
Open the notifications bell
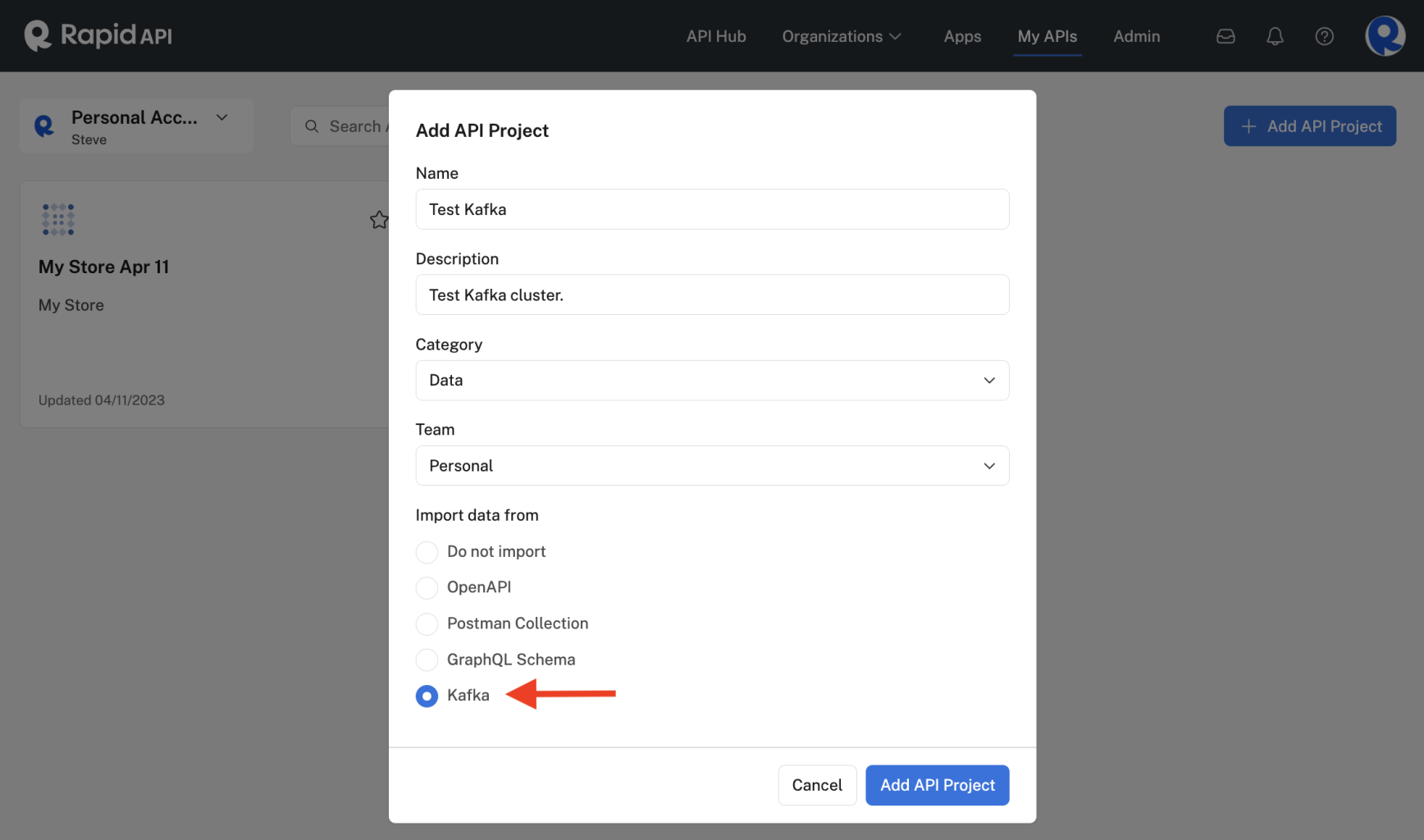1275,36
